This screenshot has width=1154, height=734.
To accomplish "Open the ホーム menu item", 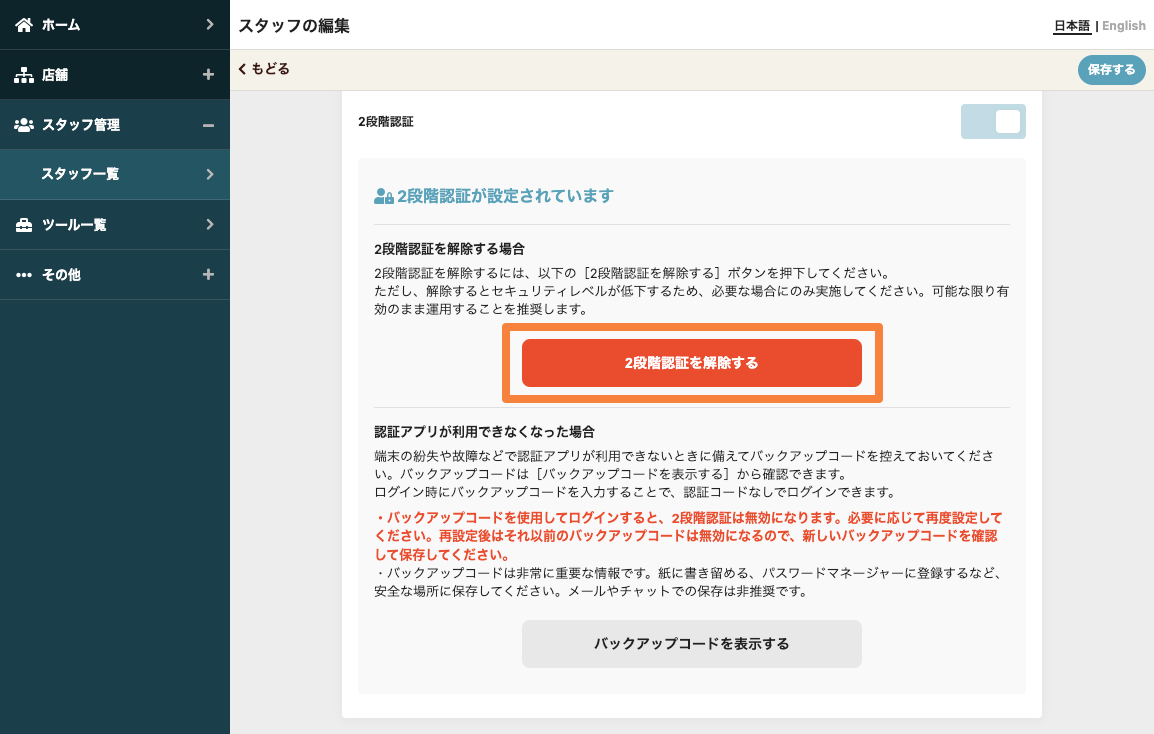I will click(61, 25).
